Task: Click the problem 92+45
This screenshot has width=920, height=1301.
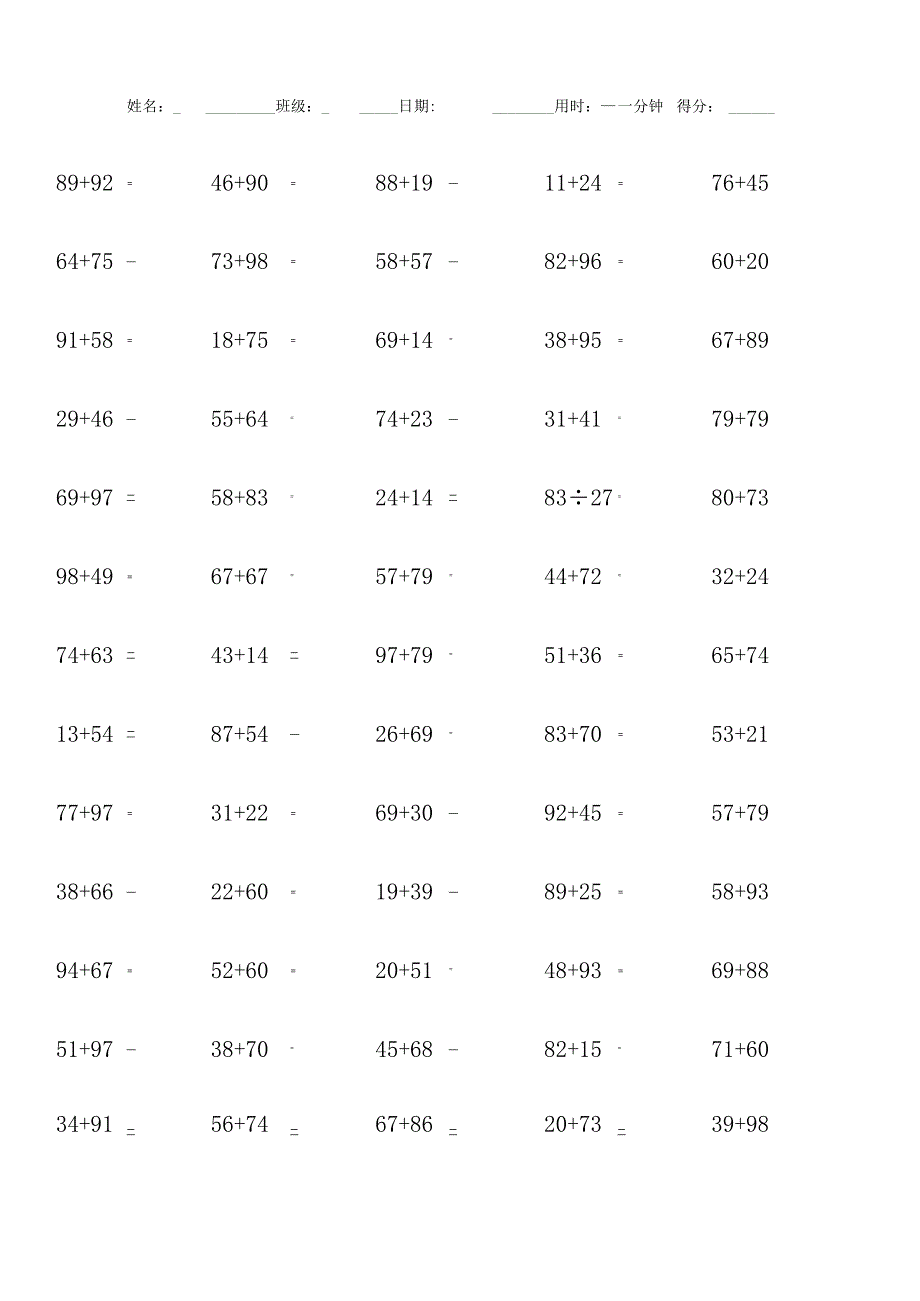Action: [573, 813]
